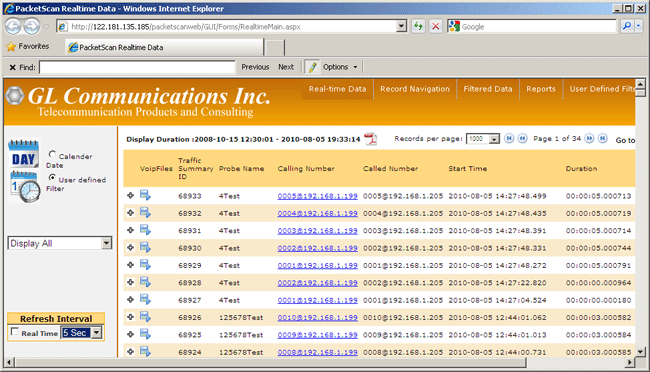Open VoipFiles save icon for record 68931
Viewport: 650px width, 372px height.
click(x=145, y=230)
